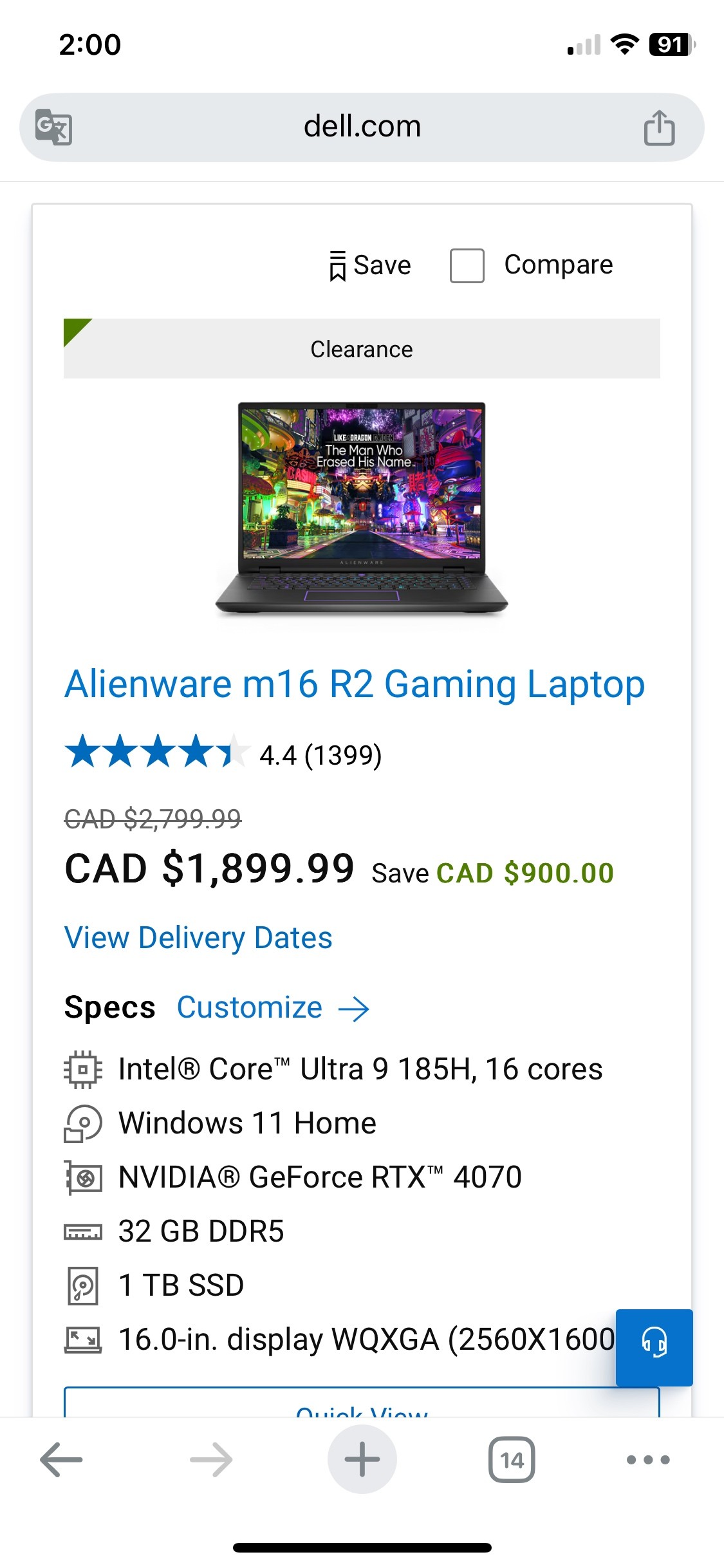Save laptop with bookmark icon
The width and height of the screenshot is (724, 1568).
tap(369, 265)
